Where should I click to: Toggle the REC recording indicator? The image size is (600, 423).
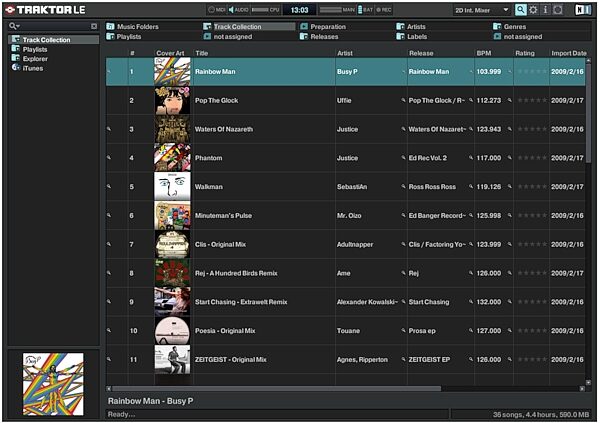(x=383, y=10)
